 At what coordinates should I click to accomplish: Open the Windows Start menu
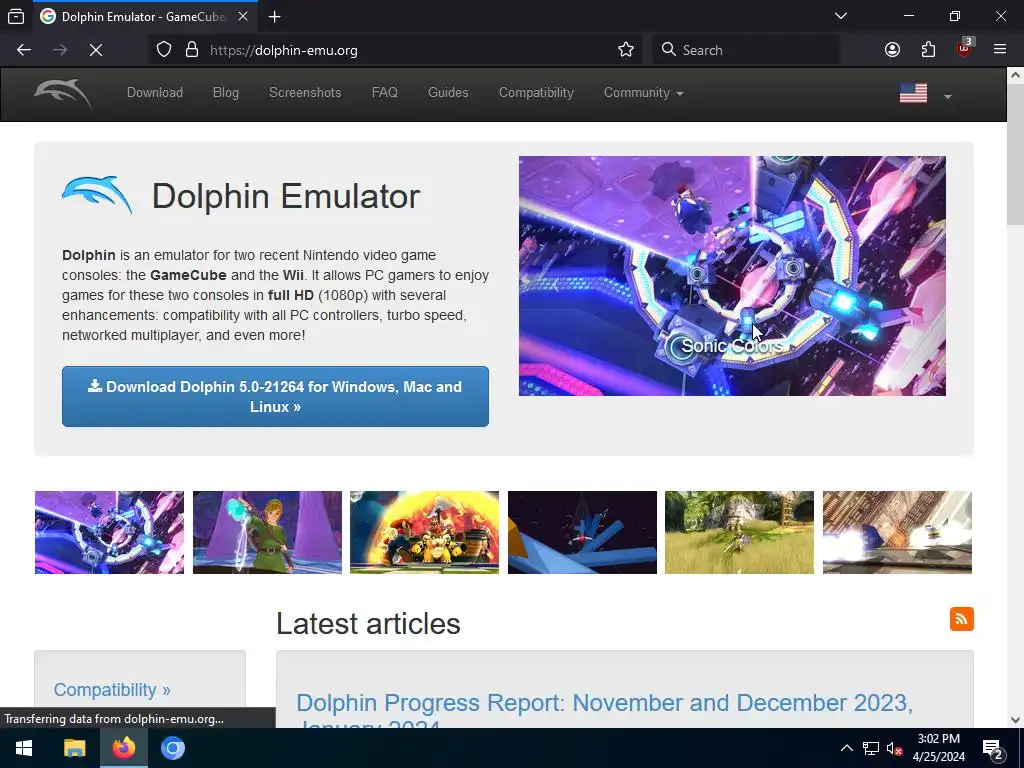coord(24,748)
